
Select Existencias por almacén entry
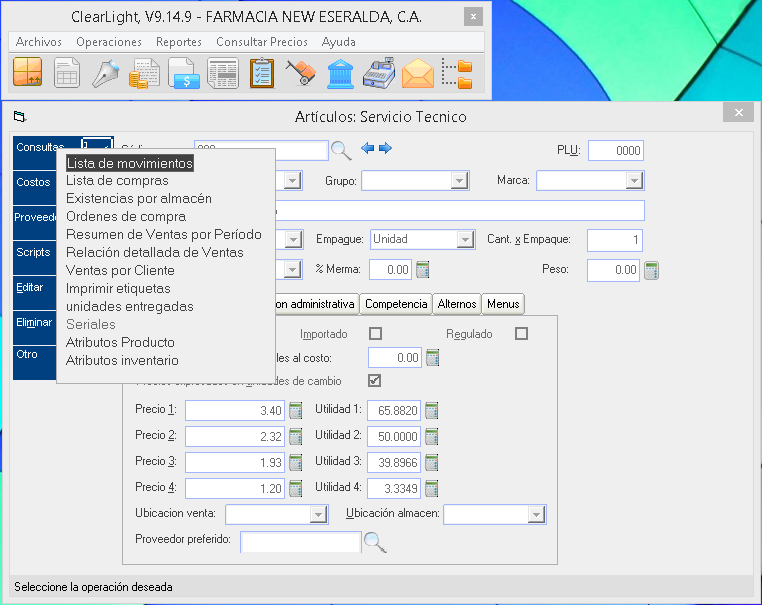(x=139, y=199)
